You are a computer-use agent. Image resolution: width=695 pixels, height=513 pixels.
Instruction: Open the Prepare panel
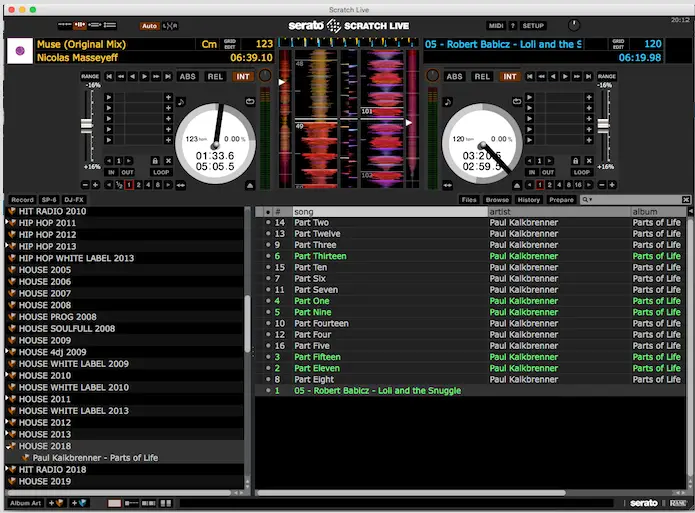tap(561, 200)
